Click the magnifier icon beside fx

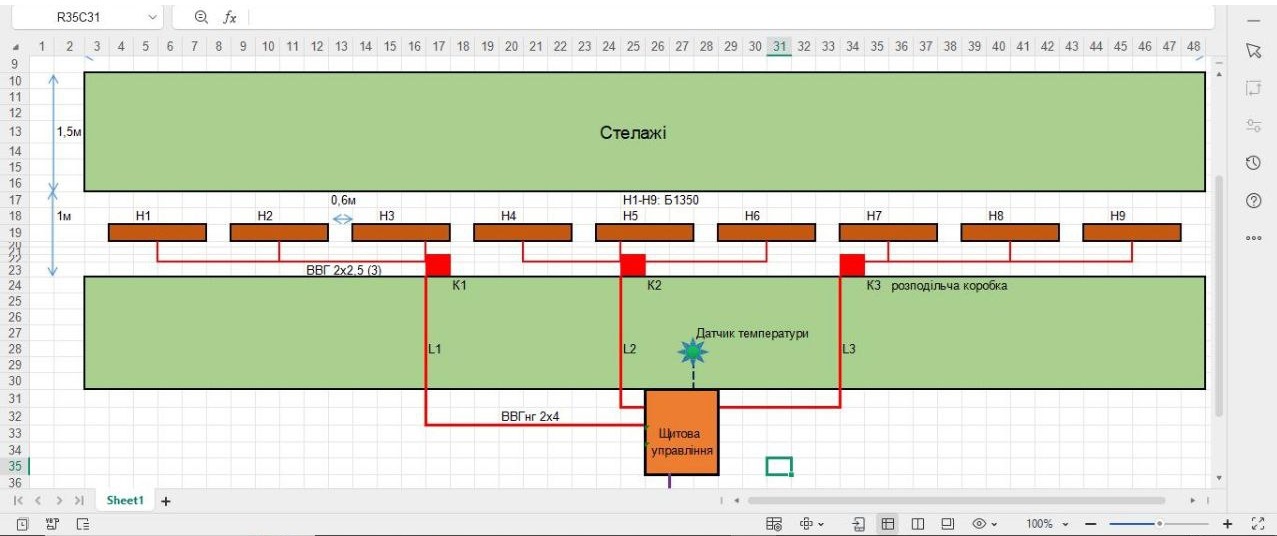(x=201, y=17)
